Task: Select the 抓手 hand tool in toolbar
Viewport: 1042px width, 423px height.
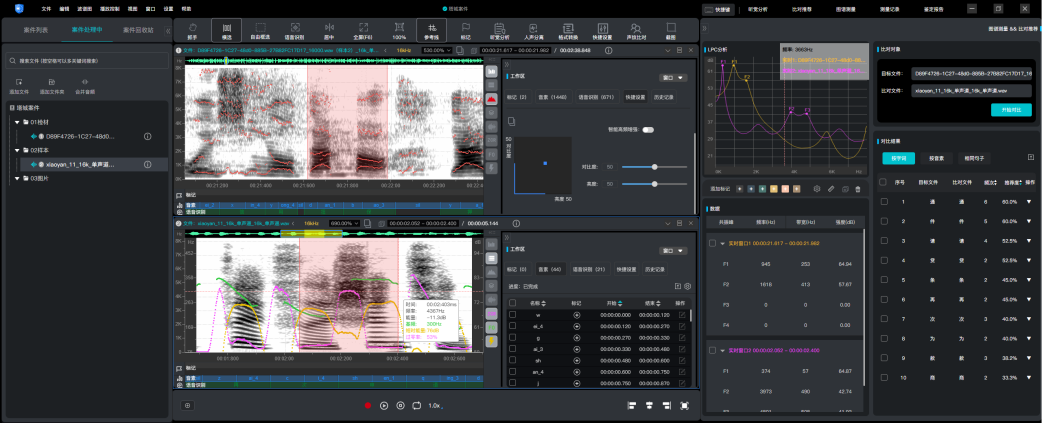Action: tap(191, 31)
